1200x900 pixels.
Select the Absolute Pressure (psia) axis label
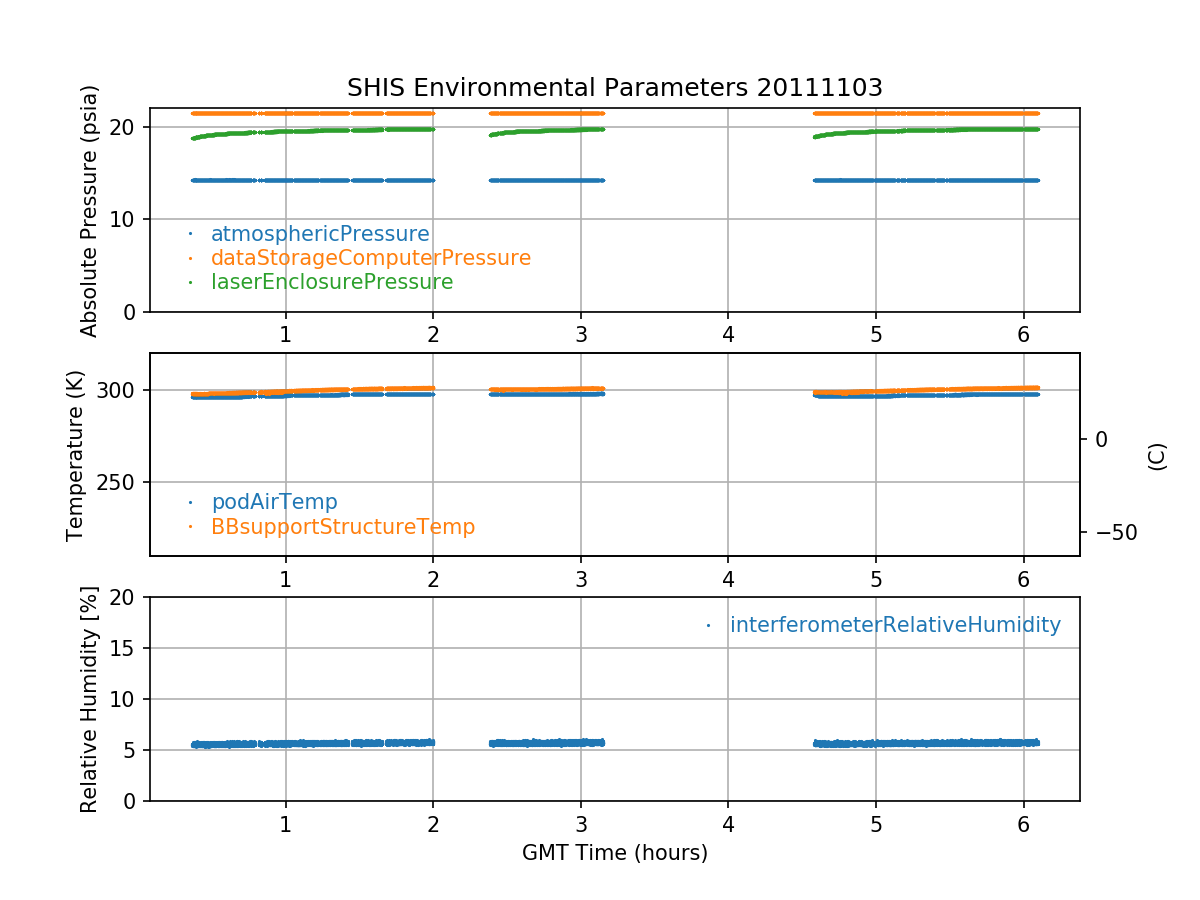(90, 210)
